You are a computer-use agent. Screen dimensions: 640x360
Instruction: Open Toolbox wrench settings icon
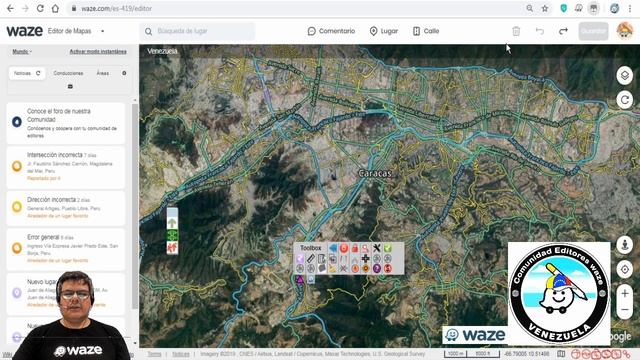pyautogui.click(x=376, y=248)
